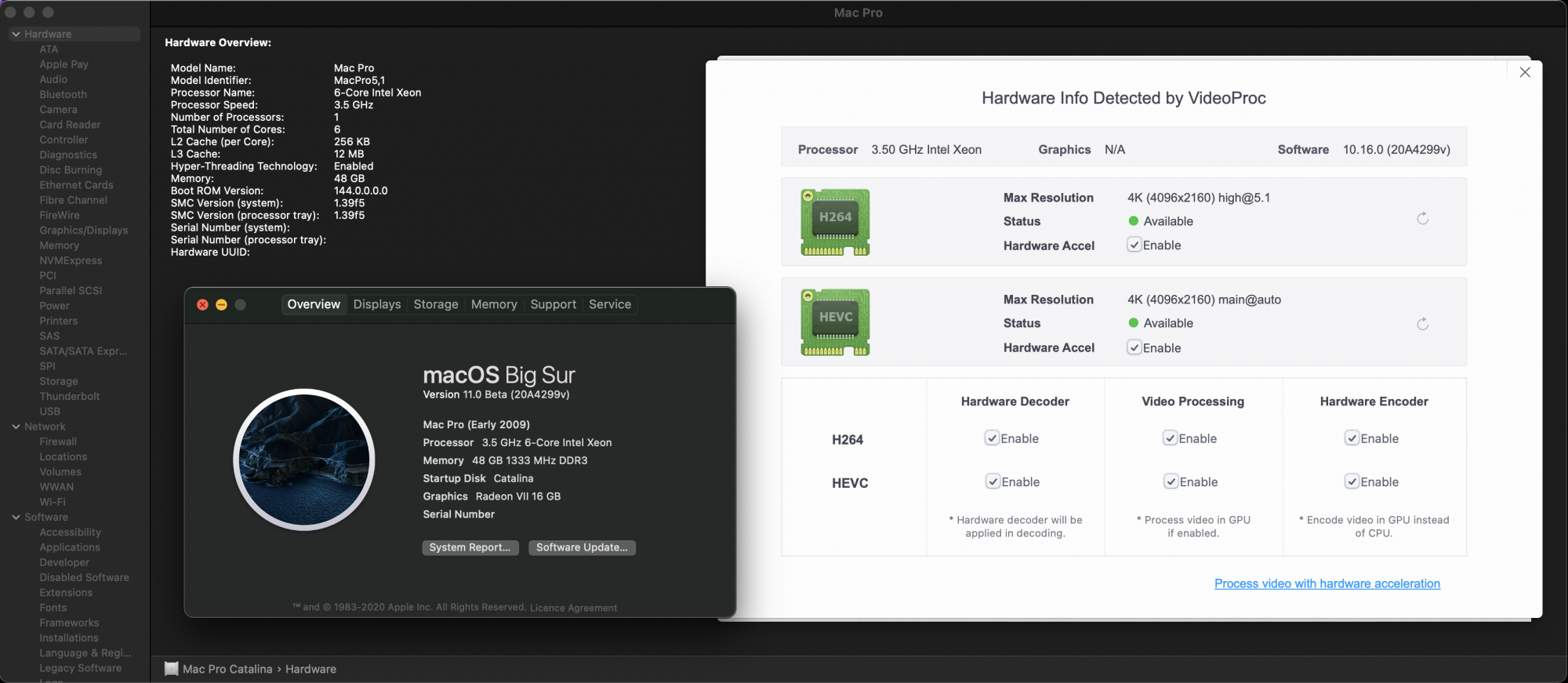Open the Licence Agreement link
The image size is (1568, 683).
point(573,608)
